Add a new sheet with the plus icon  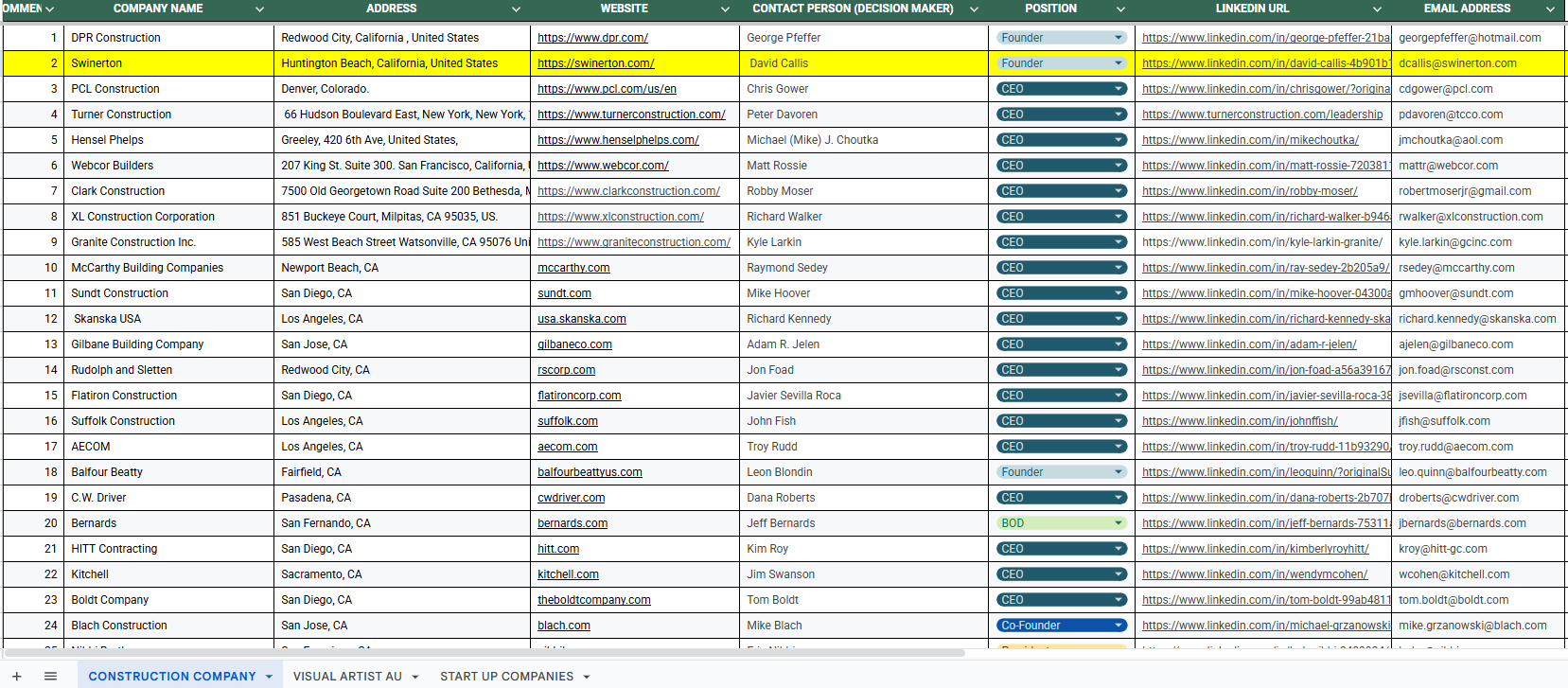tap(17, 677)
